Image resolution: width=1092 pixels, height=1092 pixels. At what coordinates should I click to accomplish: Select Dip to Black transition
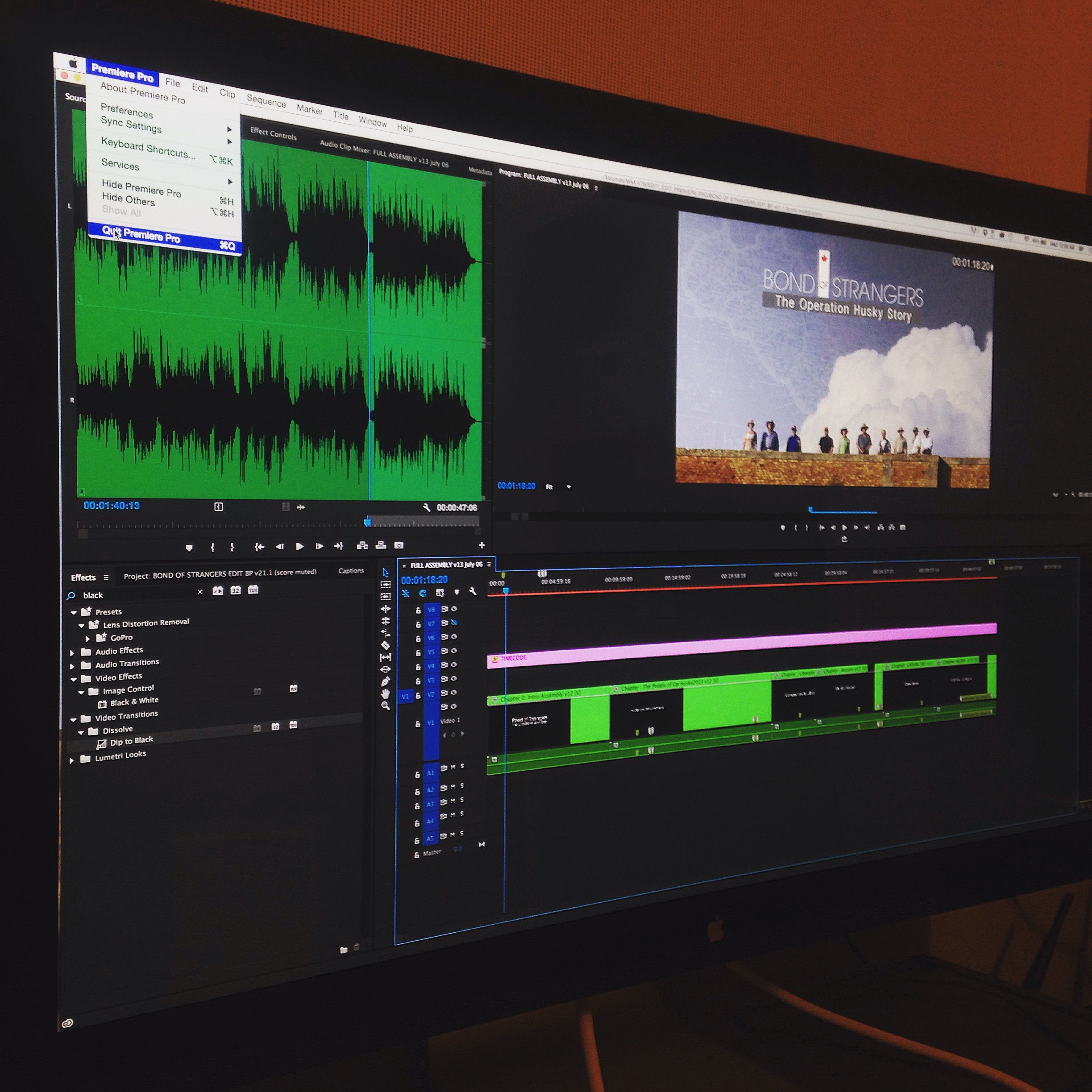[x=131, y=741]
